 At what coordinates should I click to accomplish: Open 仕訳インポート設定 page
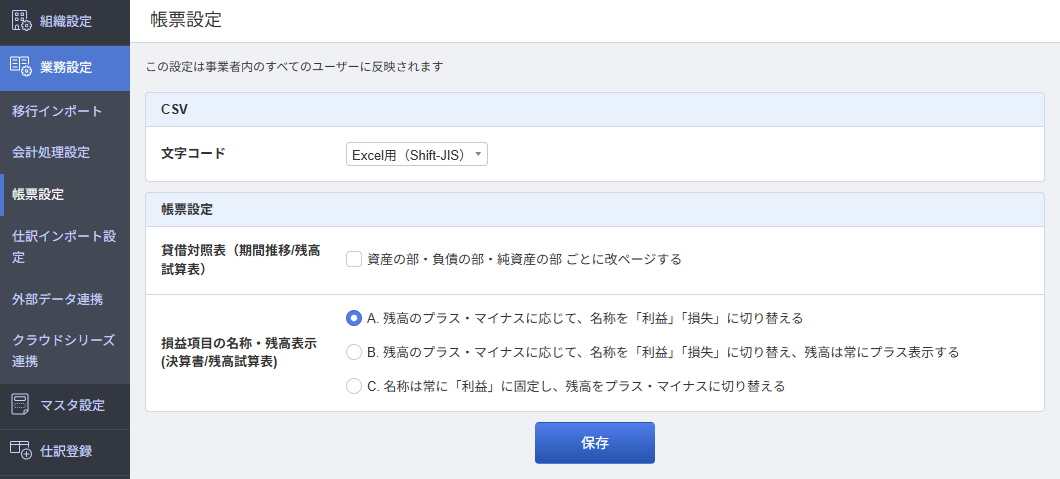[x=64, y=246]
